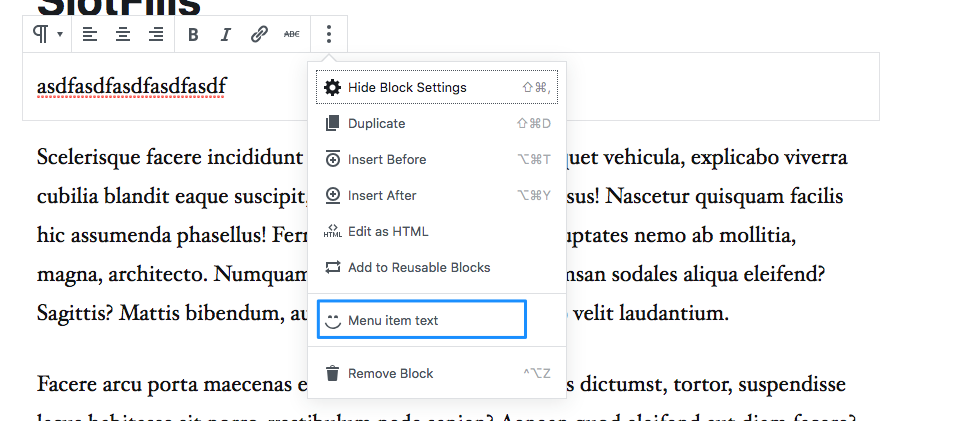Toggle bold formatting
Viewport: 959px width, 421px height.
(x=193, y=34)
